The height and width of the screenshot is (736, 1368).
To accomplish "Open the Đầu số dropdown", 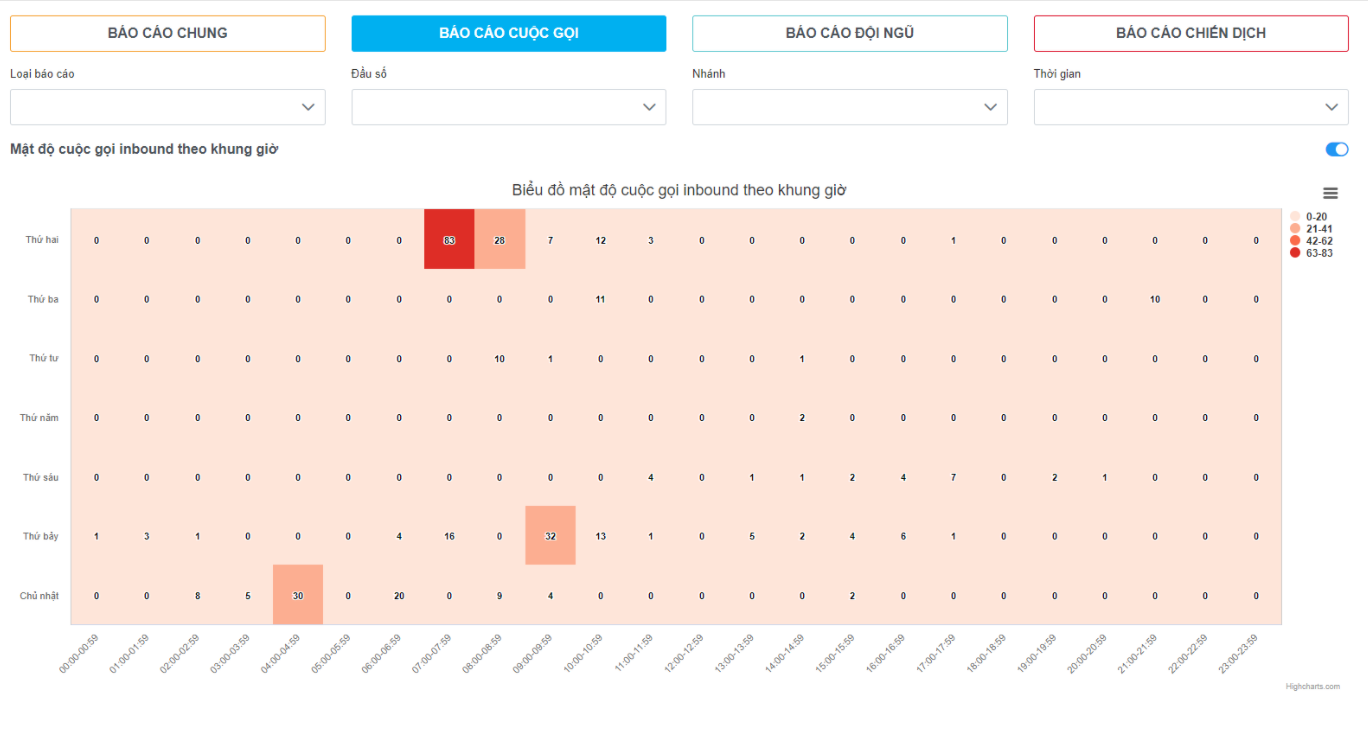I will point(508,107).
